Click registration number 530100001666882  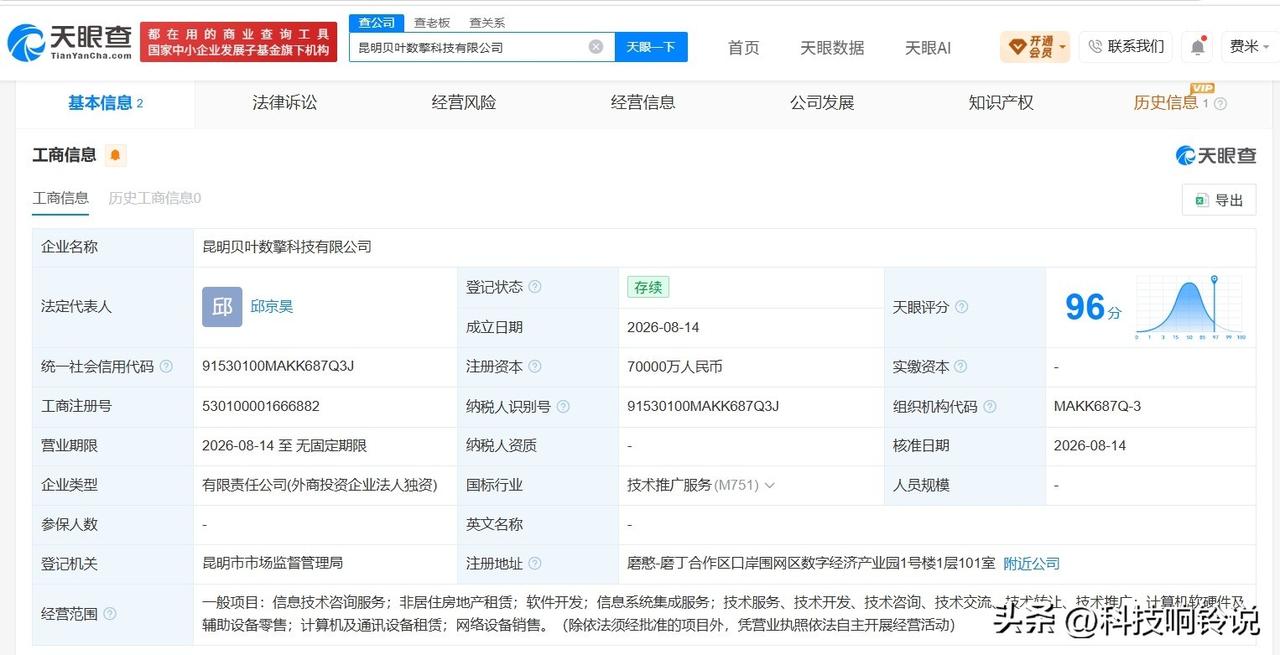[x=261, y=407]
